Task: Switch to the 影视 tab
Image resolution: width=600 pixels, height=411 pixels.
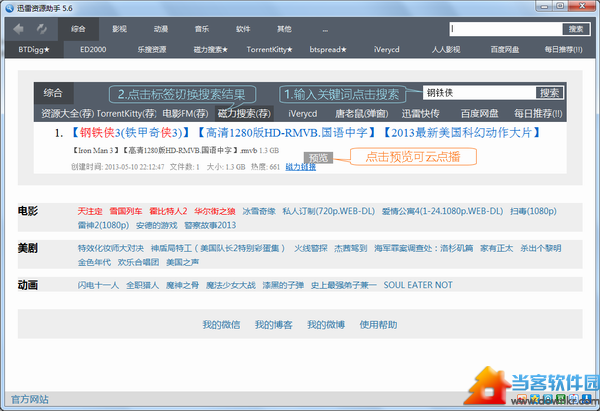Action: [x=119, y=29]
